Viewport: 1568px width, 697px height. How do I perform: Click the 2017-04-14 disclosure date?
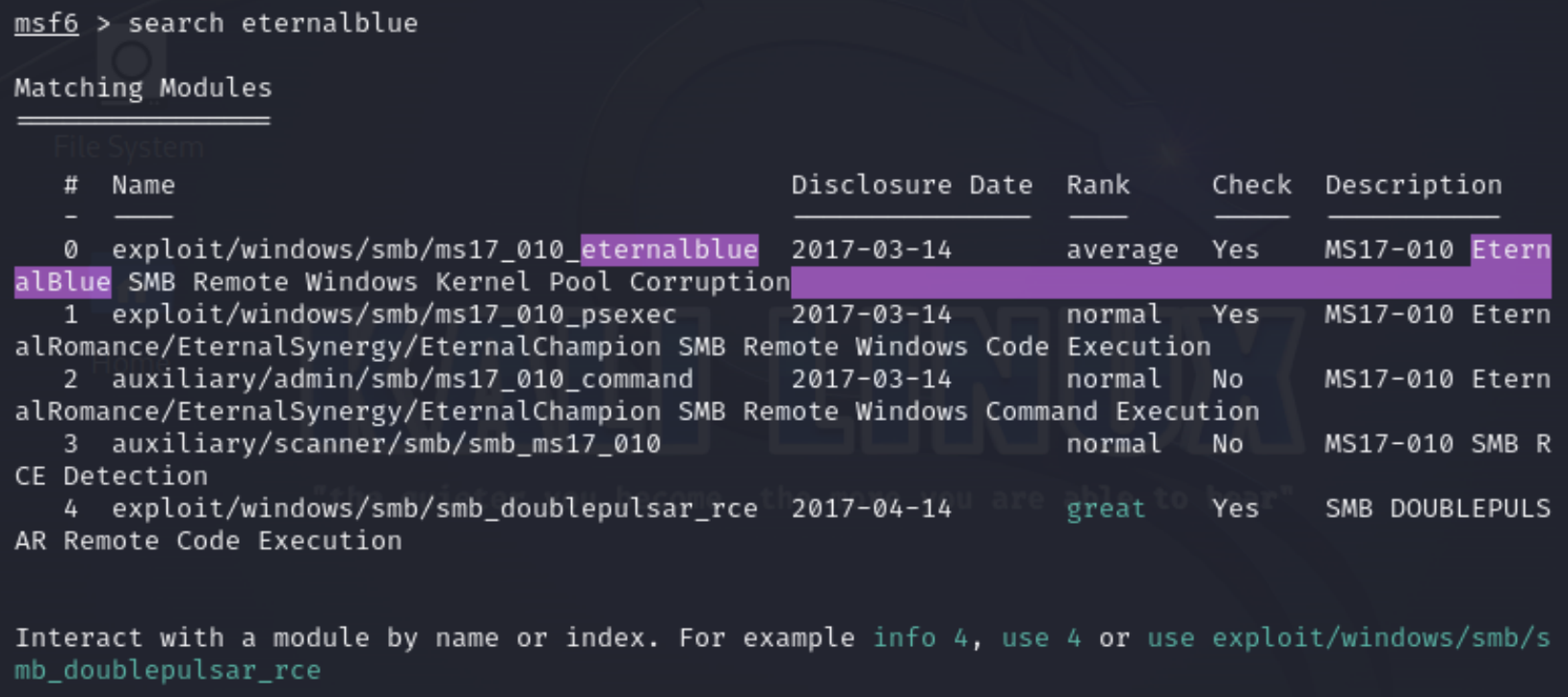coord(872,508)
